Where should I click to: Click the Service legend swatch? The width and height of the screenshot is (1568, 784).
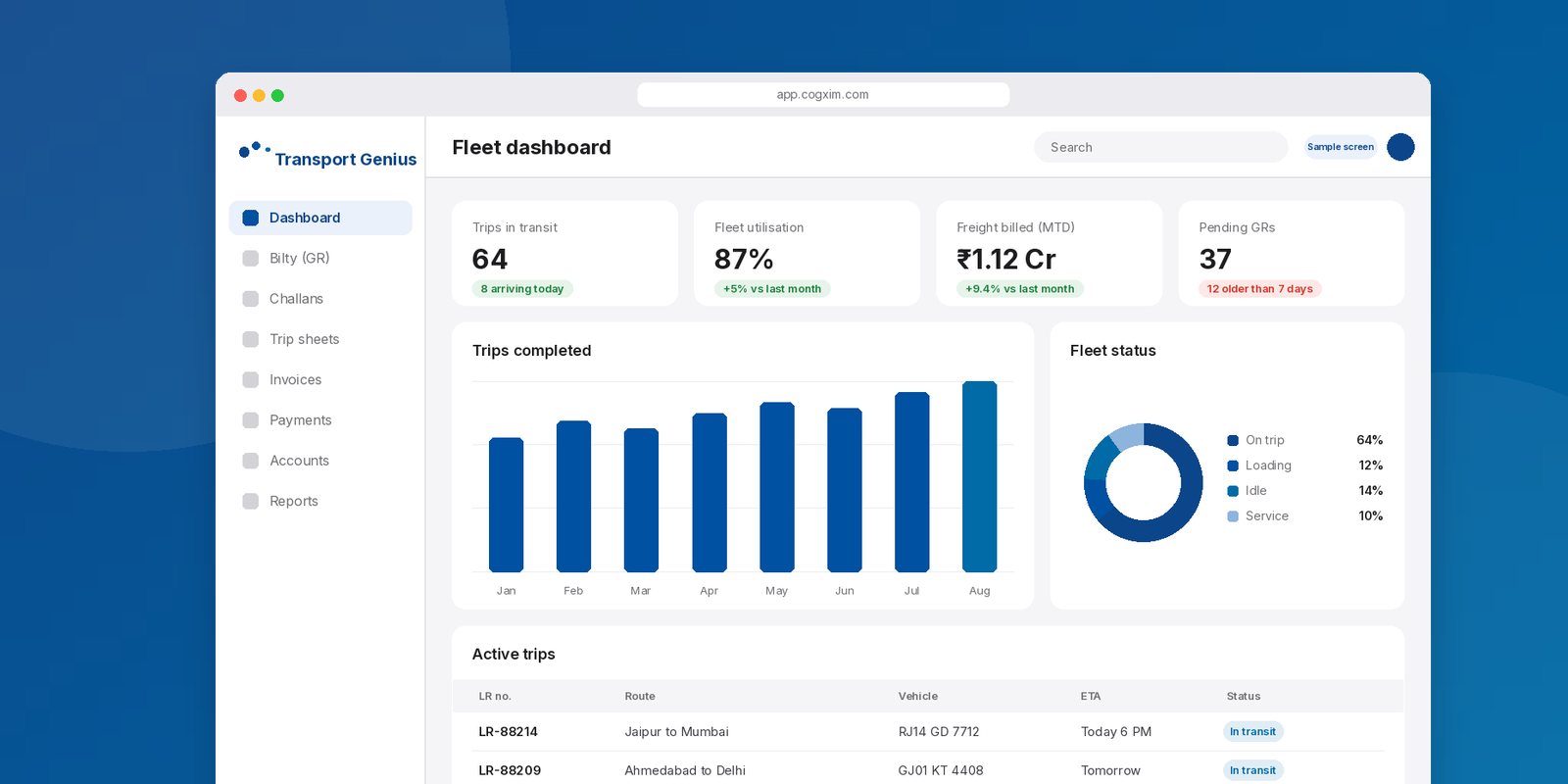click(1233, 516)
